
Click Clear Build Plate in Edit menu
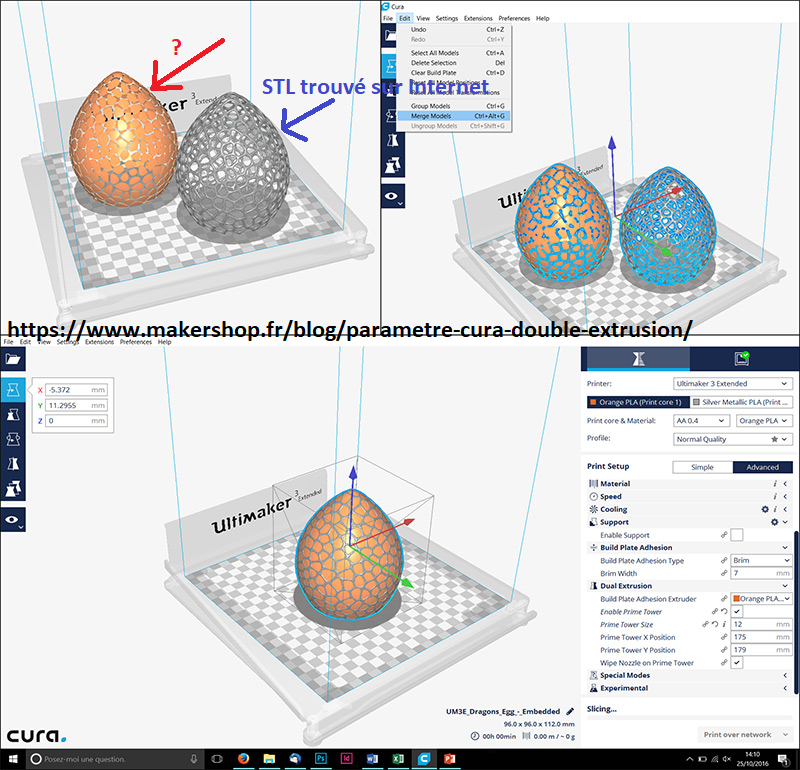(x=453, y=73)
